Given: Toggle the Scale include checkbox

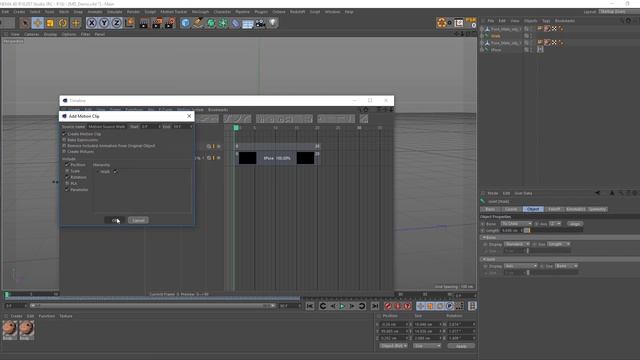Looking at the screenshot, I should click(67, 171).
